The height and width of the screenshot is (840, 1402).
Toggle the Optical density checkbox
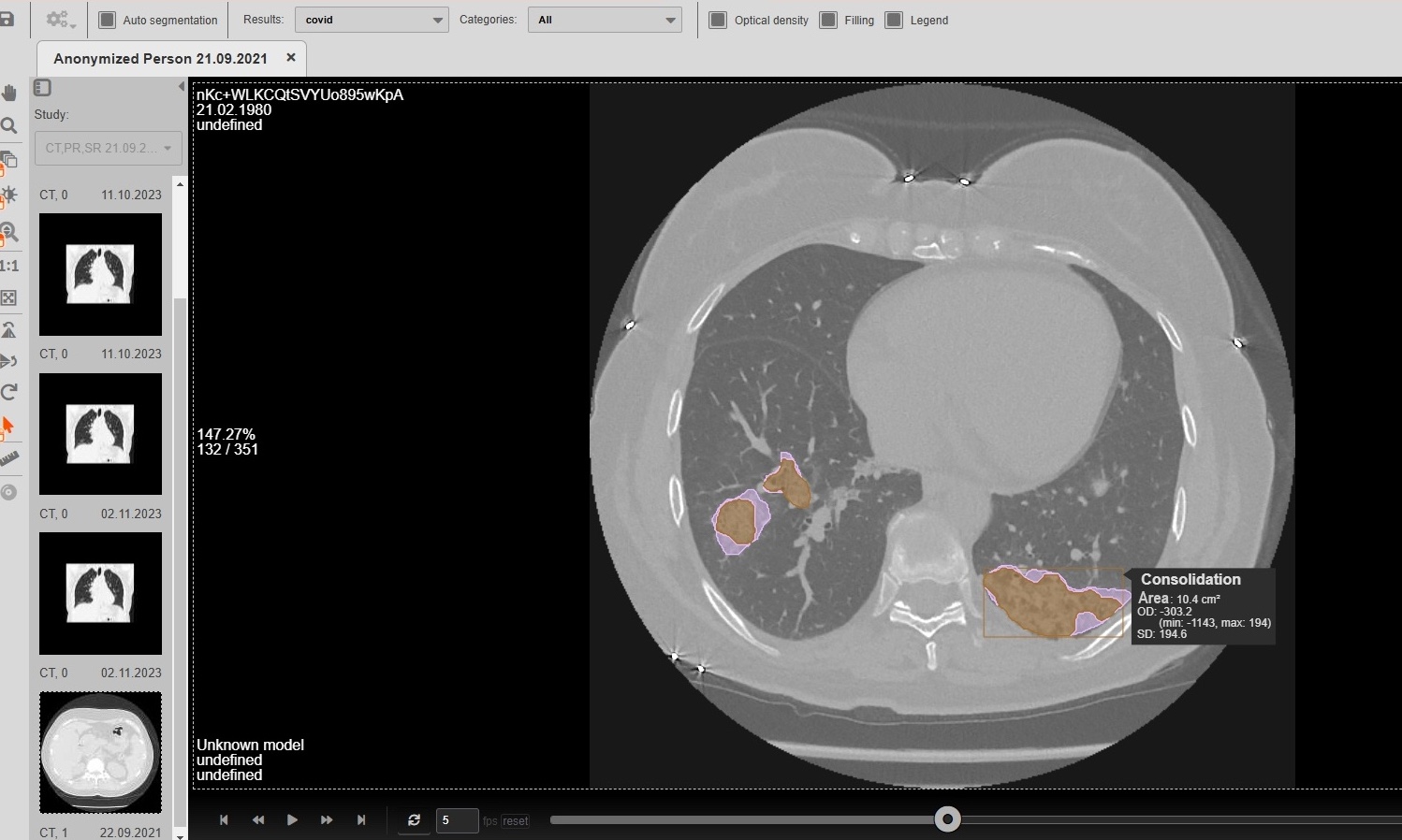tap(718, 20)
